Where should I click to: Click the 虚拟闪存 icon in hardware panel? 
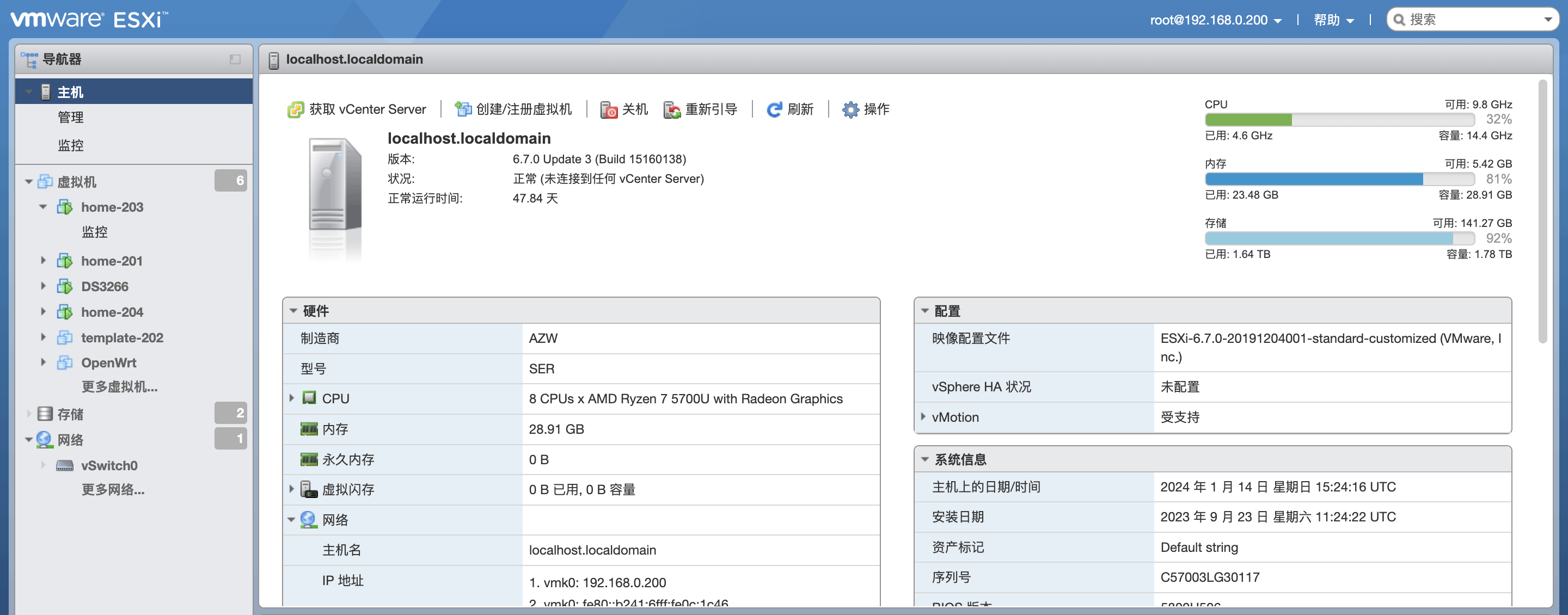click(x=309, y=489)
